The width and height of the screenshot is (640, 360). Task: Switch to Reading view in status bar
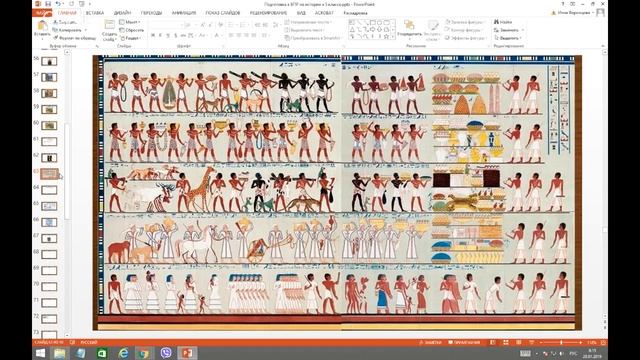[x=518, y=342]
